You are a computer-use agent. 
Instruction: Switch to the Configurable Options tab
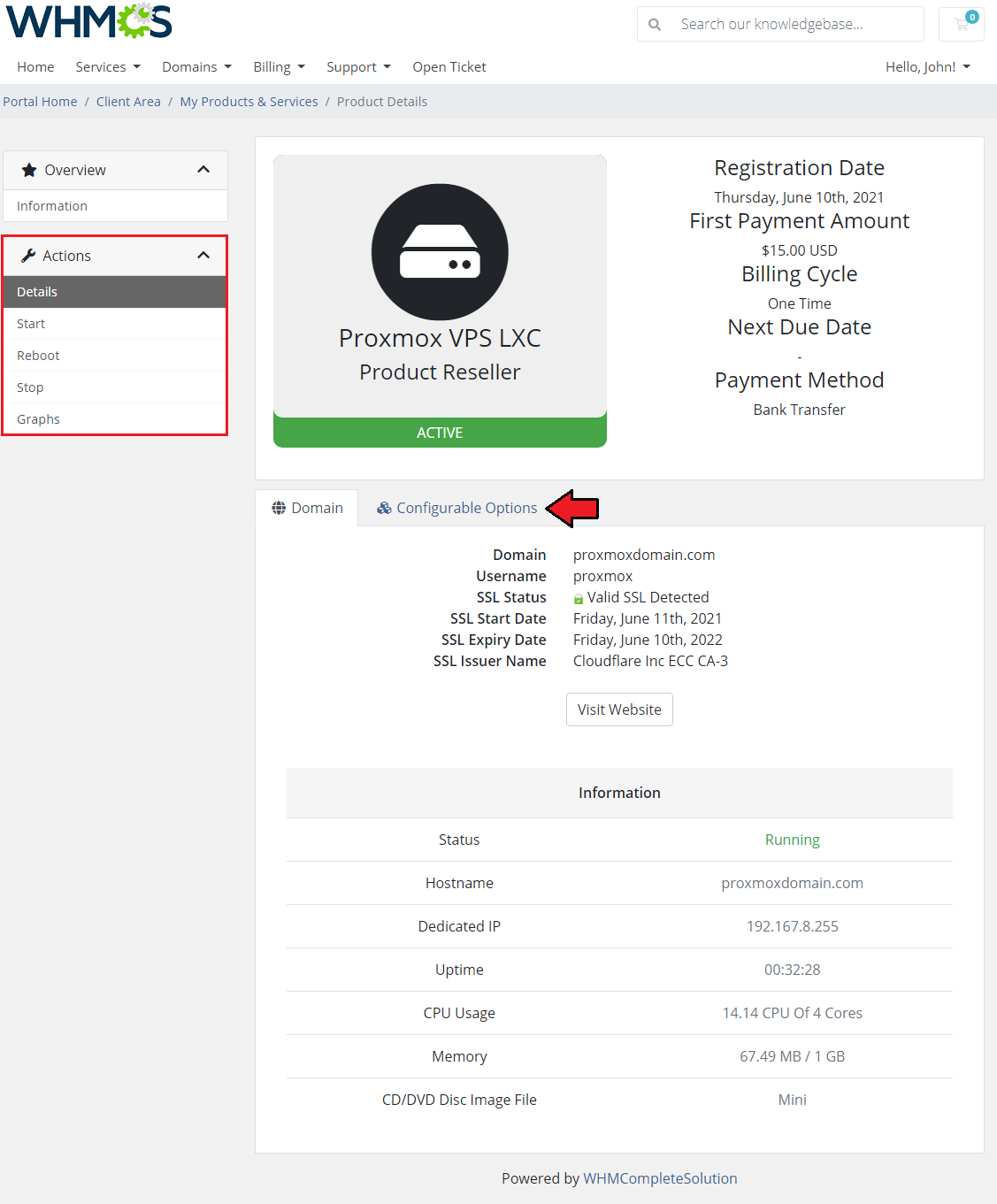[x=457, y=508]
